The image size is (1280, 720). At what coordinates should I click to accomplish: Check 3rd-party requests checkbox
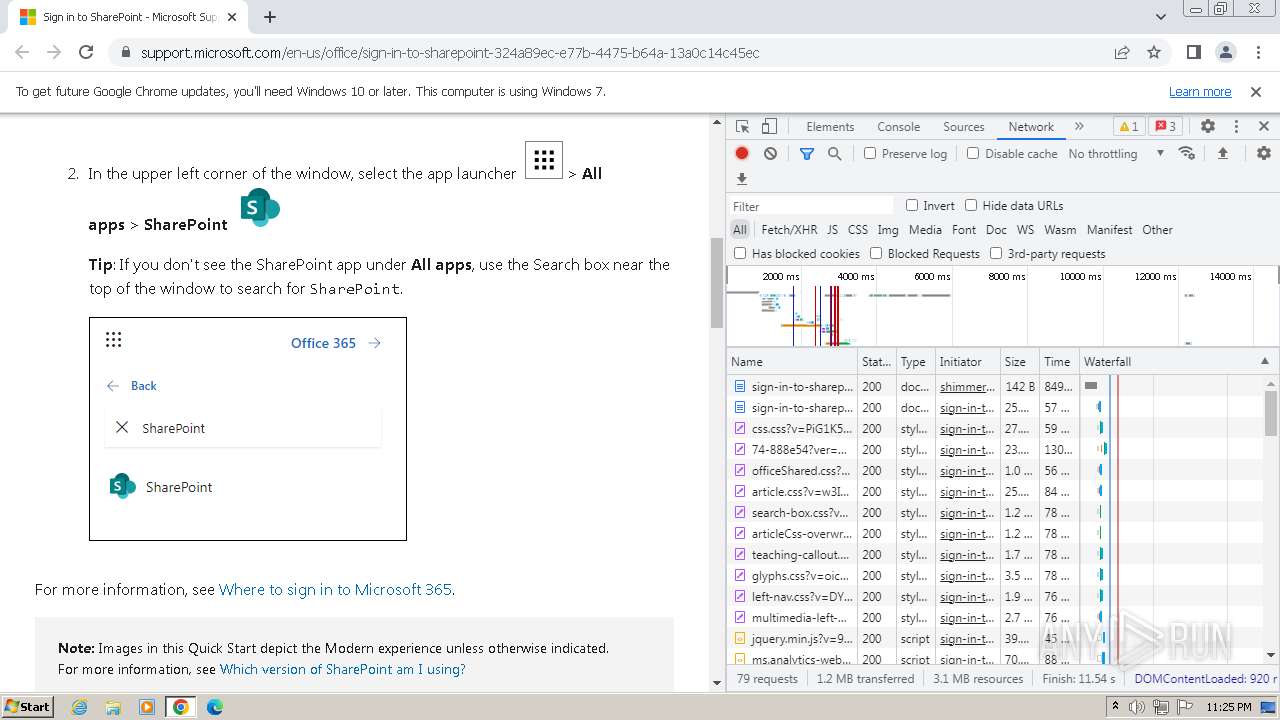996,253
